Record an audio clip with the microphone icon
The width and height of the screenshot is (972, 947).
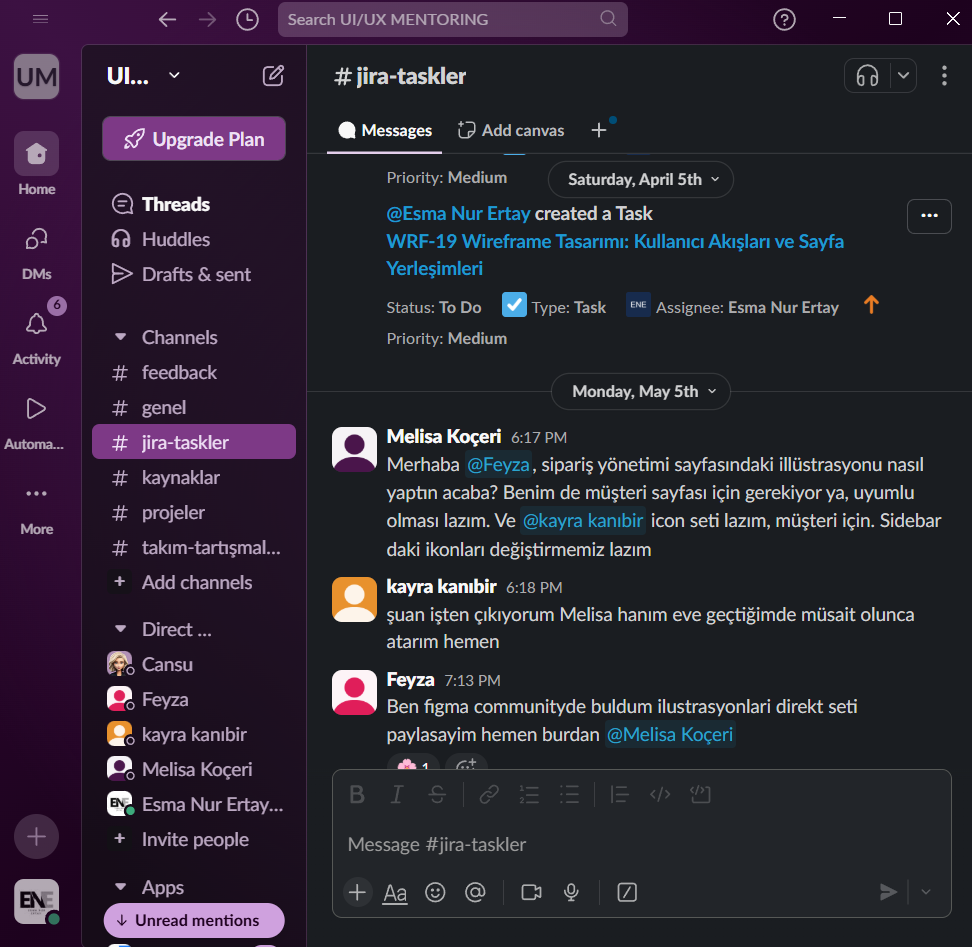[x=571, y=892]
